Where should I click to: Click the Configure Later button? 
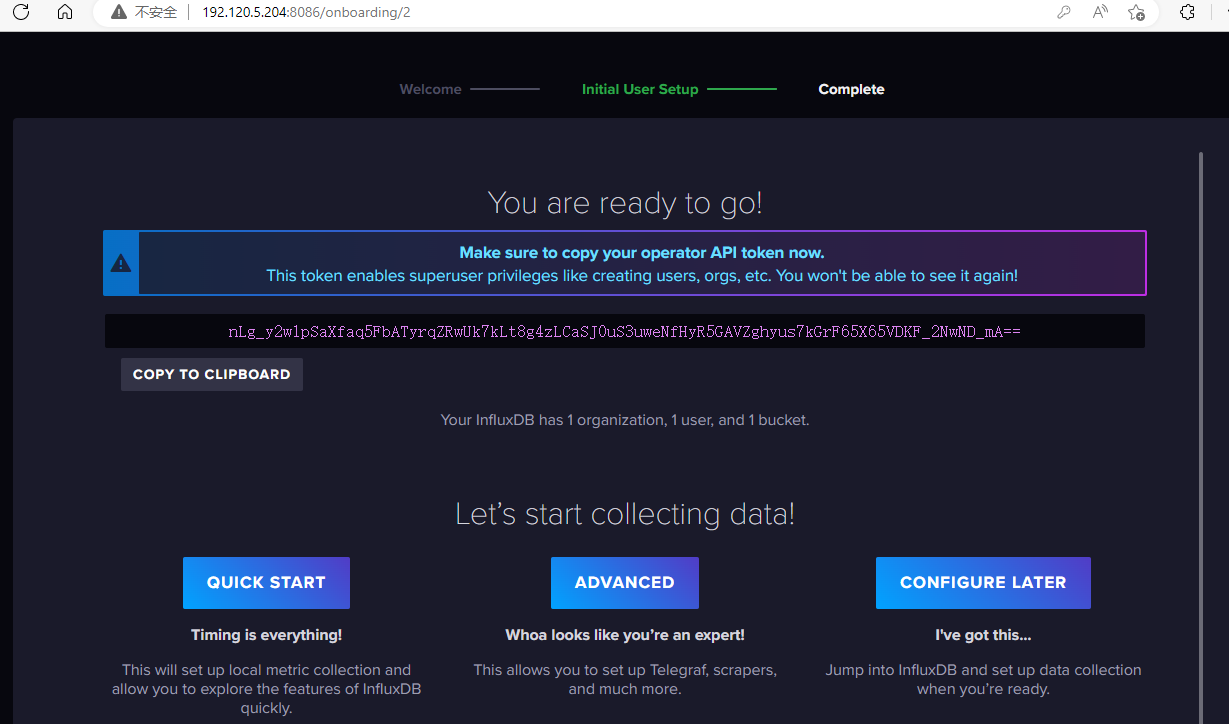tap(983, 583)
